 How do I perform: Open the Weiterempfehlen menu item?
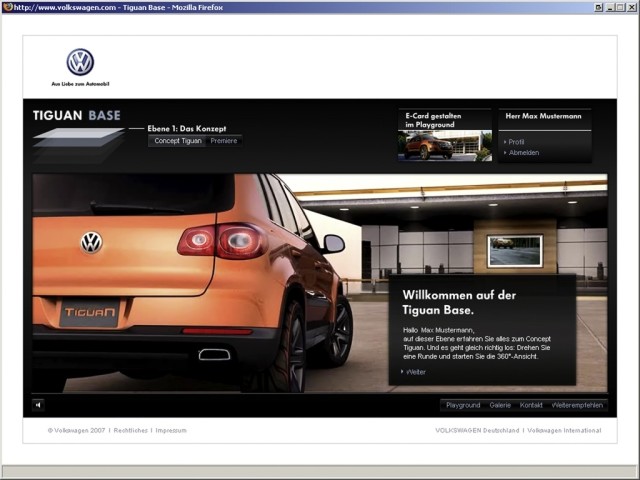click(577, 405)
